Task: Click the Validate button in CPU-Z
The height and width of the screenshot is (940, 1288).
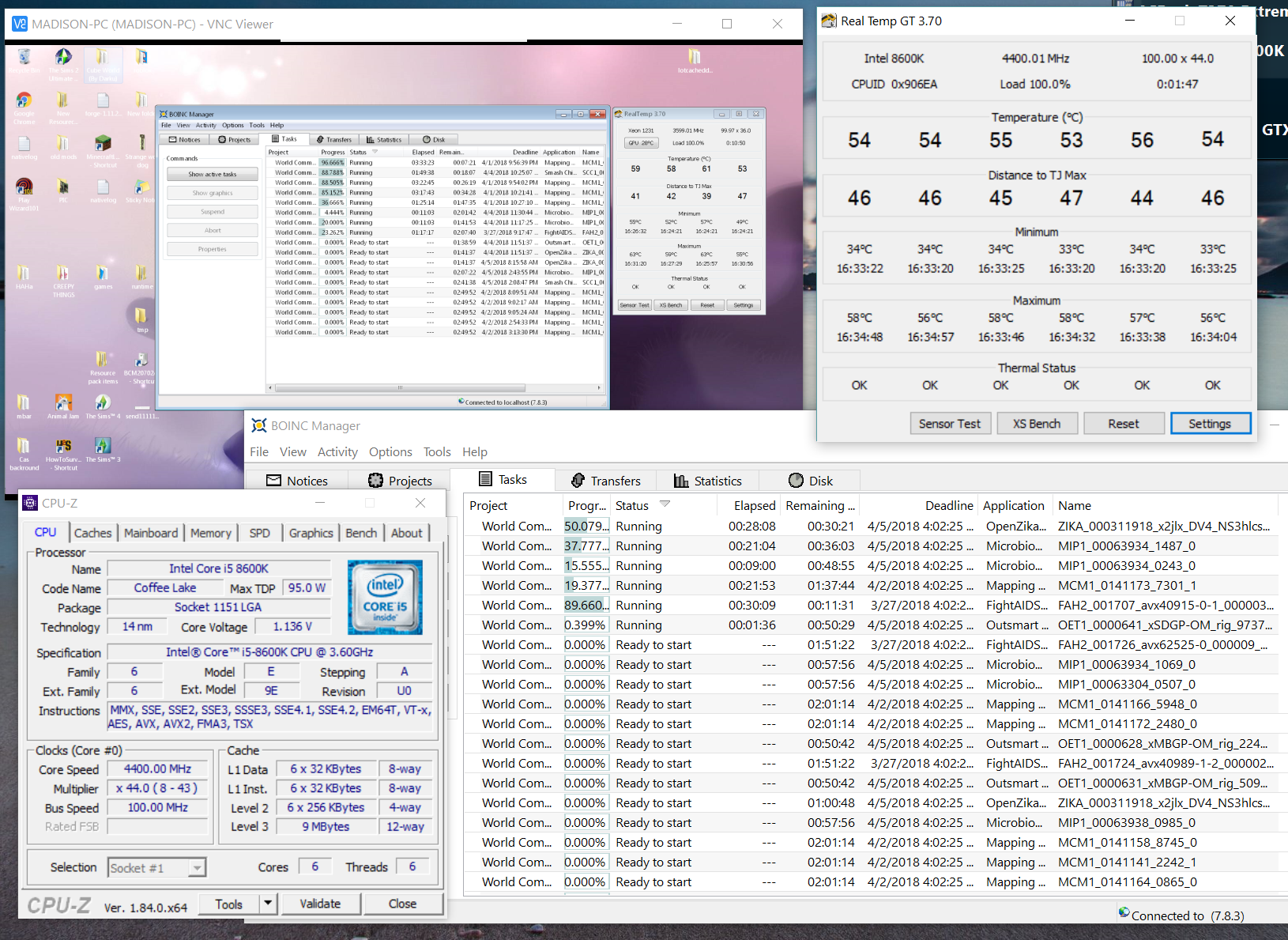Action: tap(320, 904)
